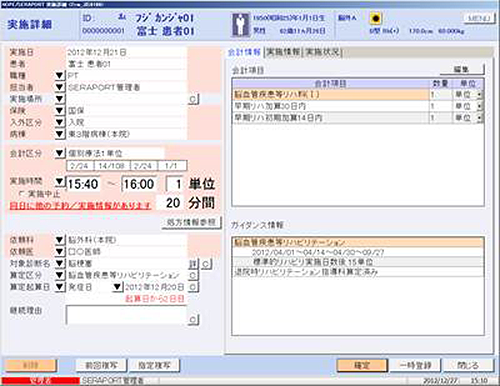Open unit dropdown in 早期リハ加算30日内 row

pyautogui.click(x=479, y=106)
